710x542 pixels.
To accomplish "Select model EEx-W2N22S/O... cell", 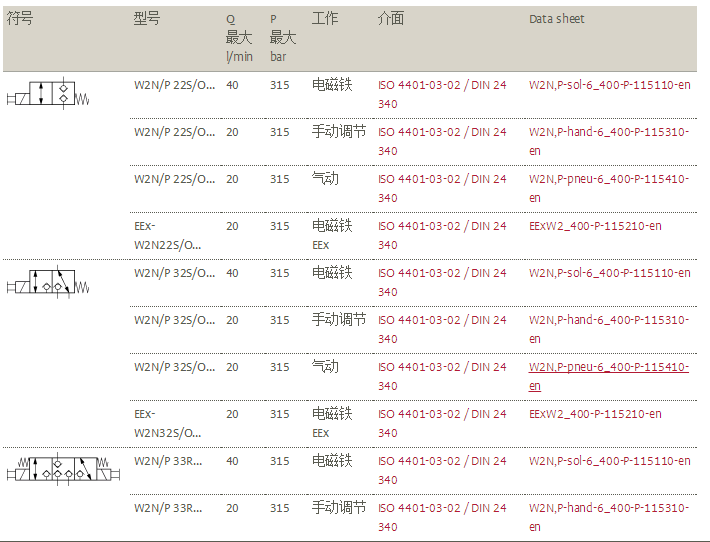I will click(168, 235).
